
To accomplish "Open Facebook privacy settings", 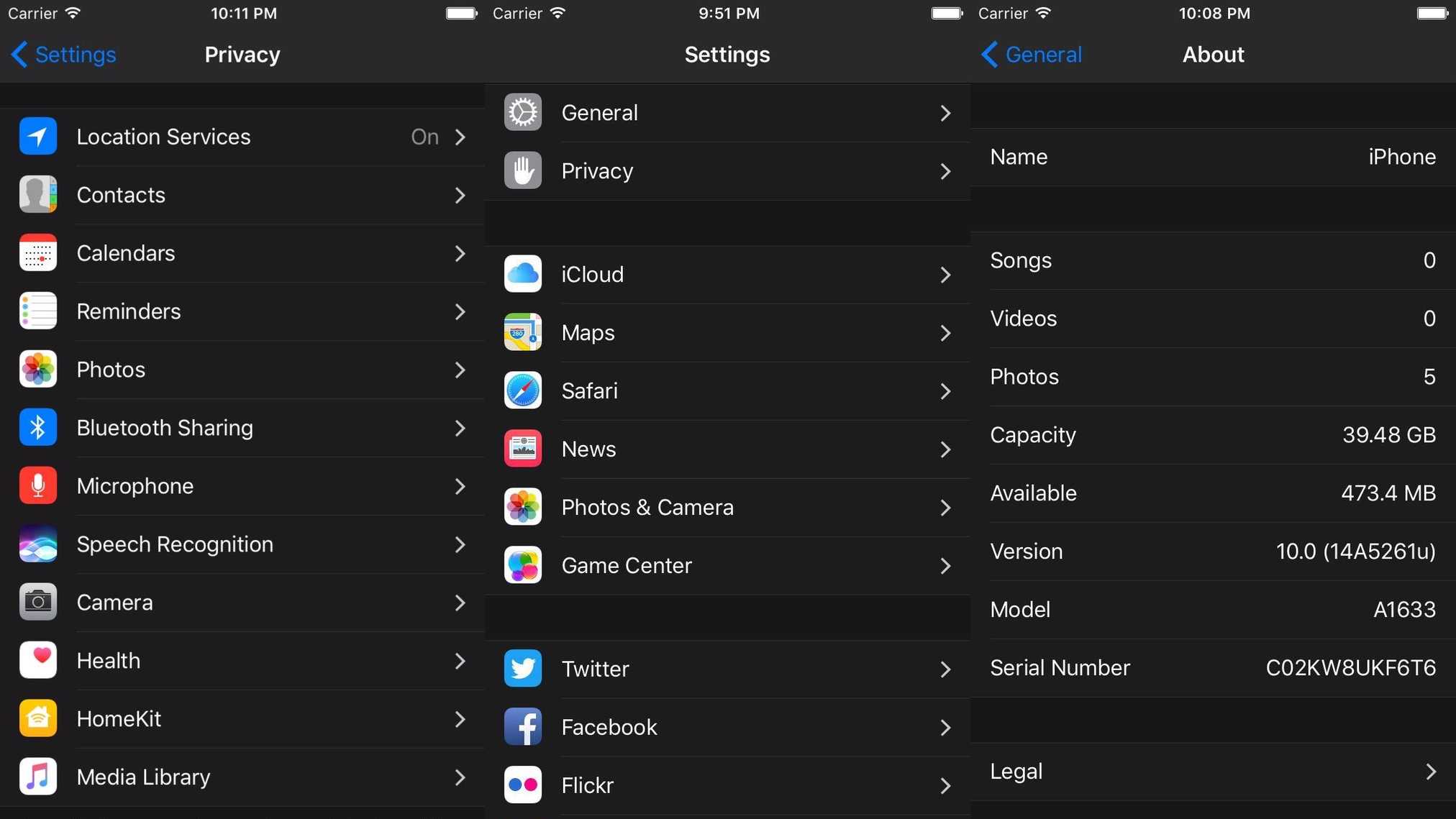I will (727, 727).
